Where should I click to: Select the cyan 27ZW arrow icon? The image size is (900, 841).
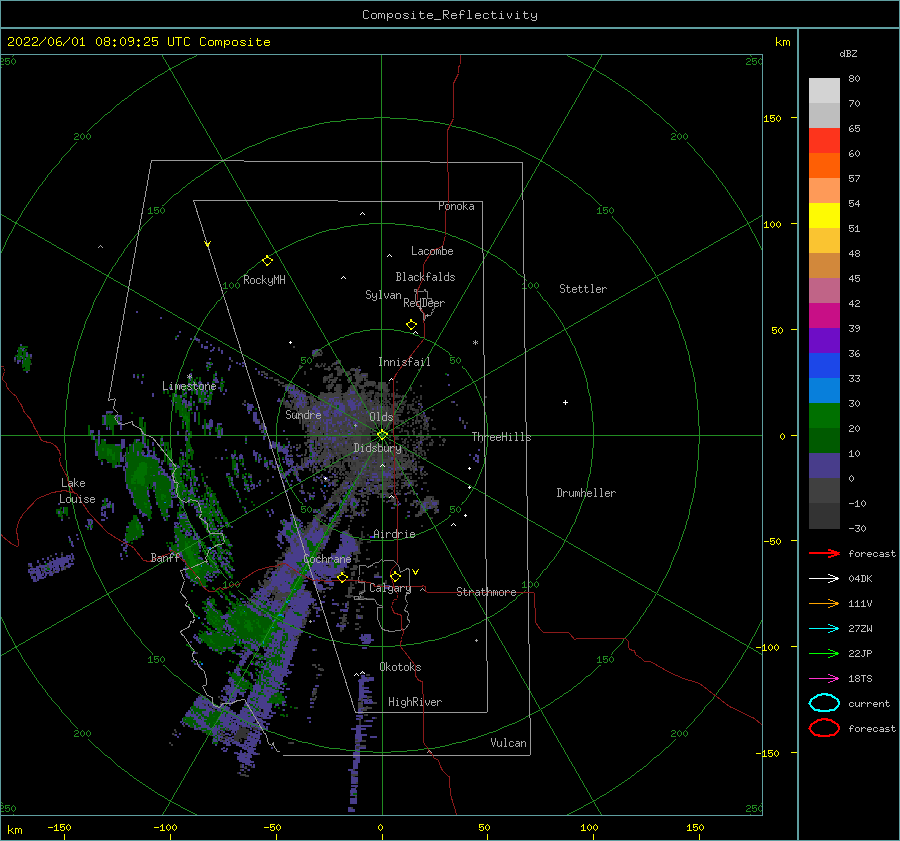coord(824,629)
